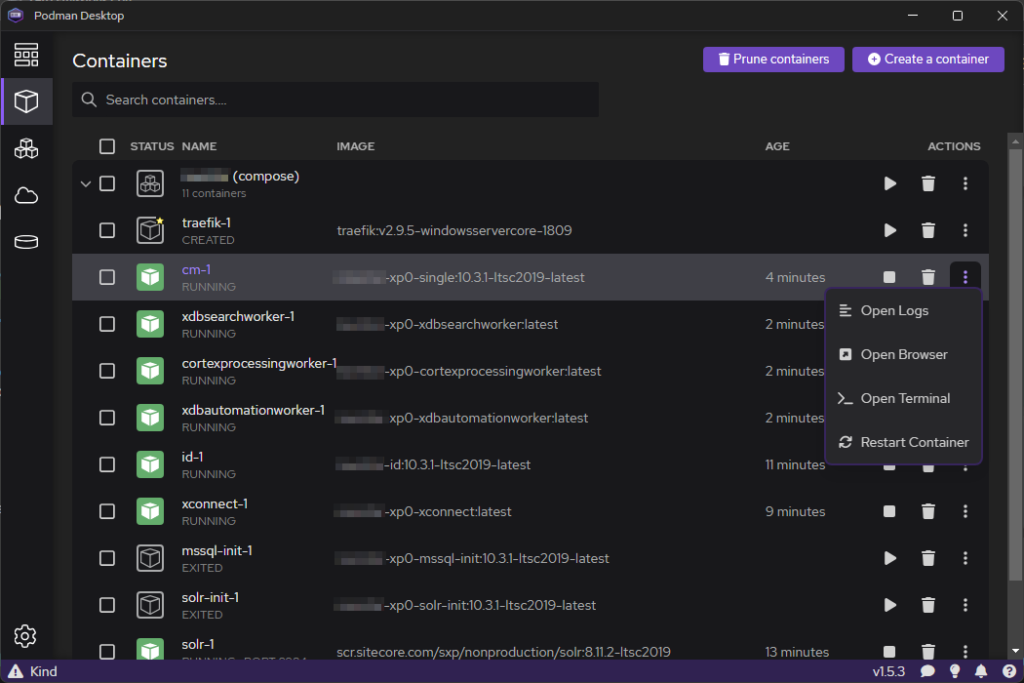This screenshot has width=1024, height=683.
Task: Click the lightbulb icon in status bar
Action: 955,671
